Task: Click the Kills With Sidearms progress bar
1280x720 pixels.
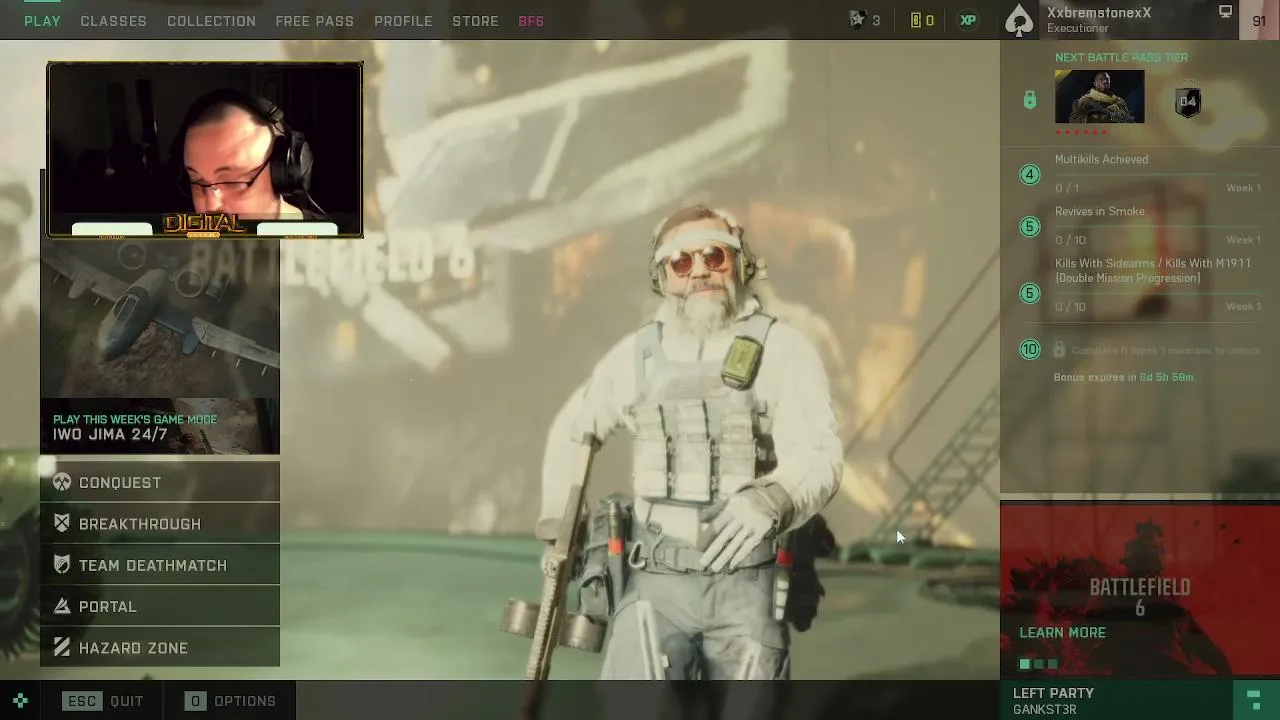Action: point(1157,294)
